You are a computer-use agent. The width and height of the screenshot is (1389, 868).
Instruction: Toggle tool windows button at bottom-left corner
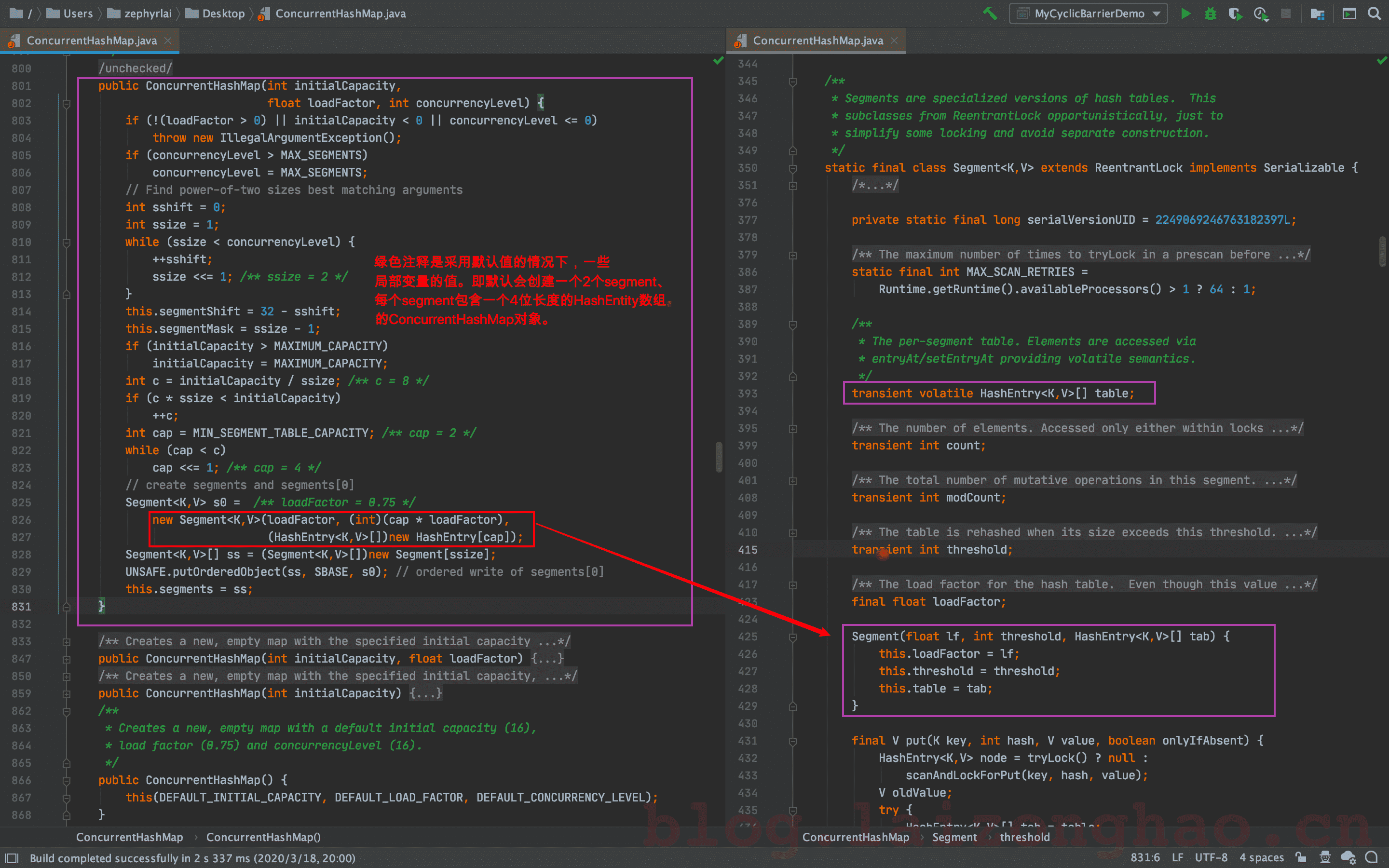click(x=12, y=858)
